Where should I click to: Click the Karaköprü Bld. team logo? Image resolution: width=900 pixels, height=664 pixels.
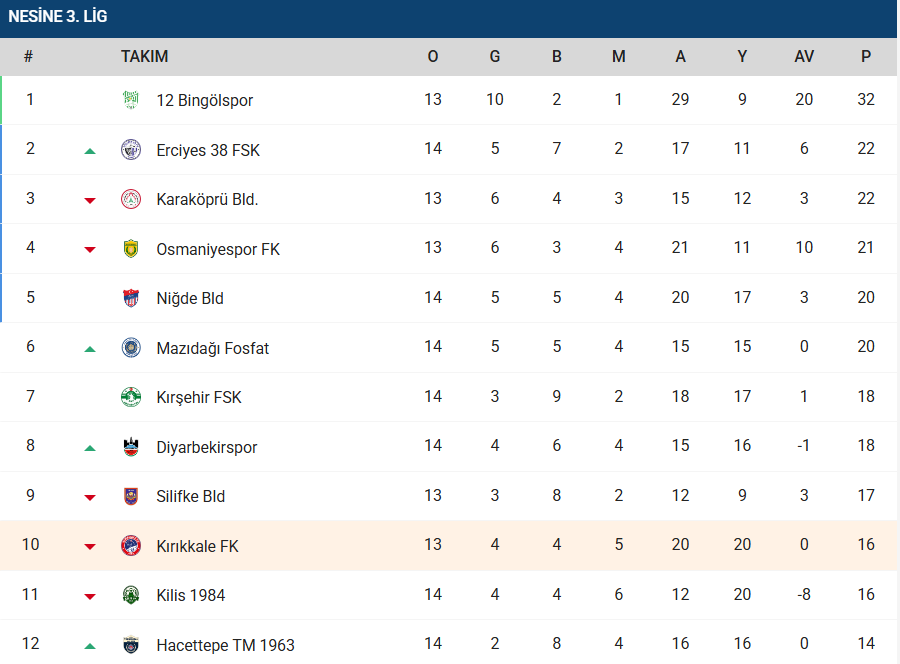click(131, 199)
